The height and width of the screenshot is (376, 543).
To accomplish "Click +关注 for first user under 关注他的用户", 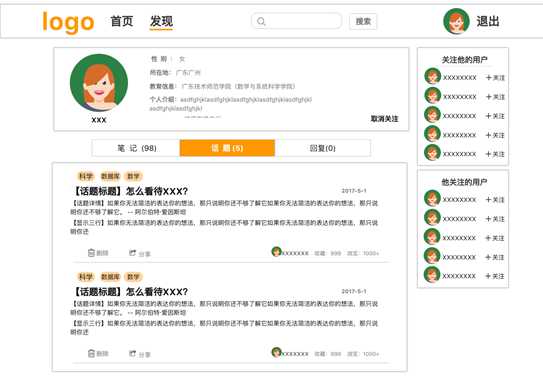I will tap(495, 78).
